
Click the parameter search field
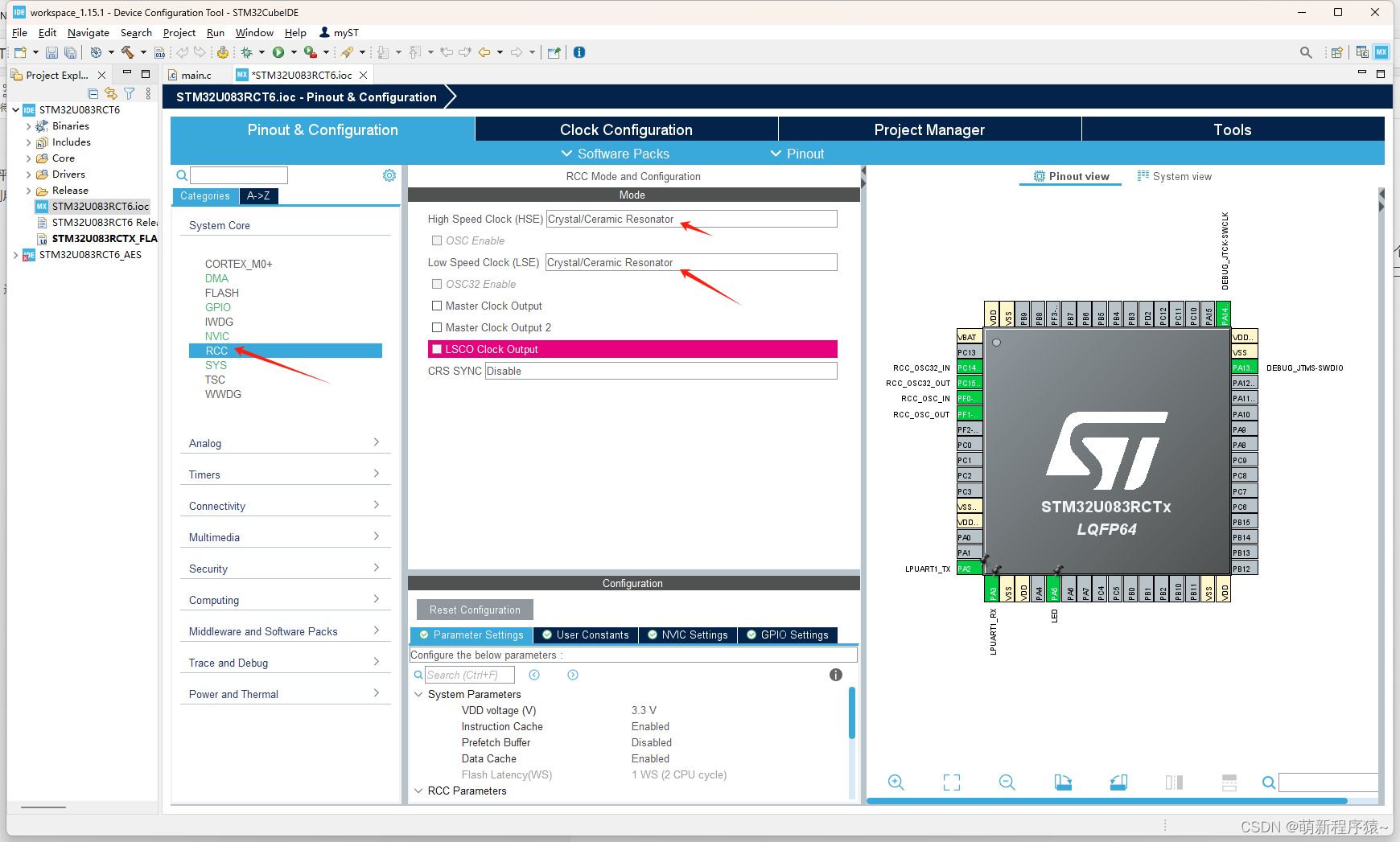pos(469,675)
